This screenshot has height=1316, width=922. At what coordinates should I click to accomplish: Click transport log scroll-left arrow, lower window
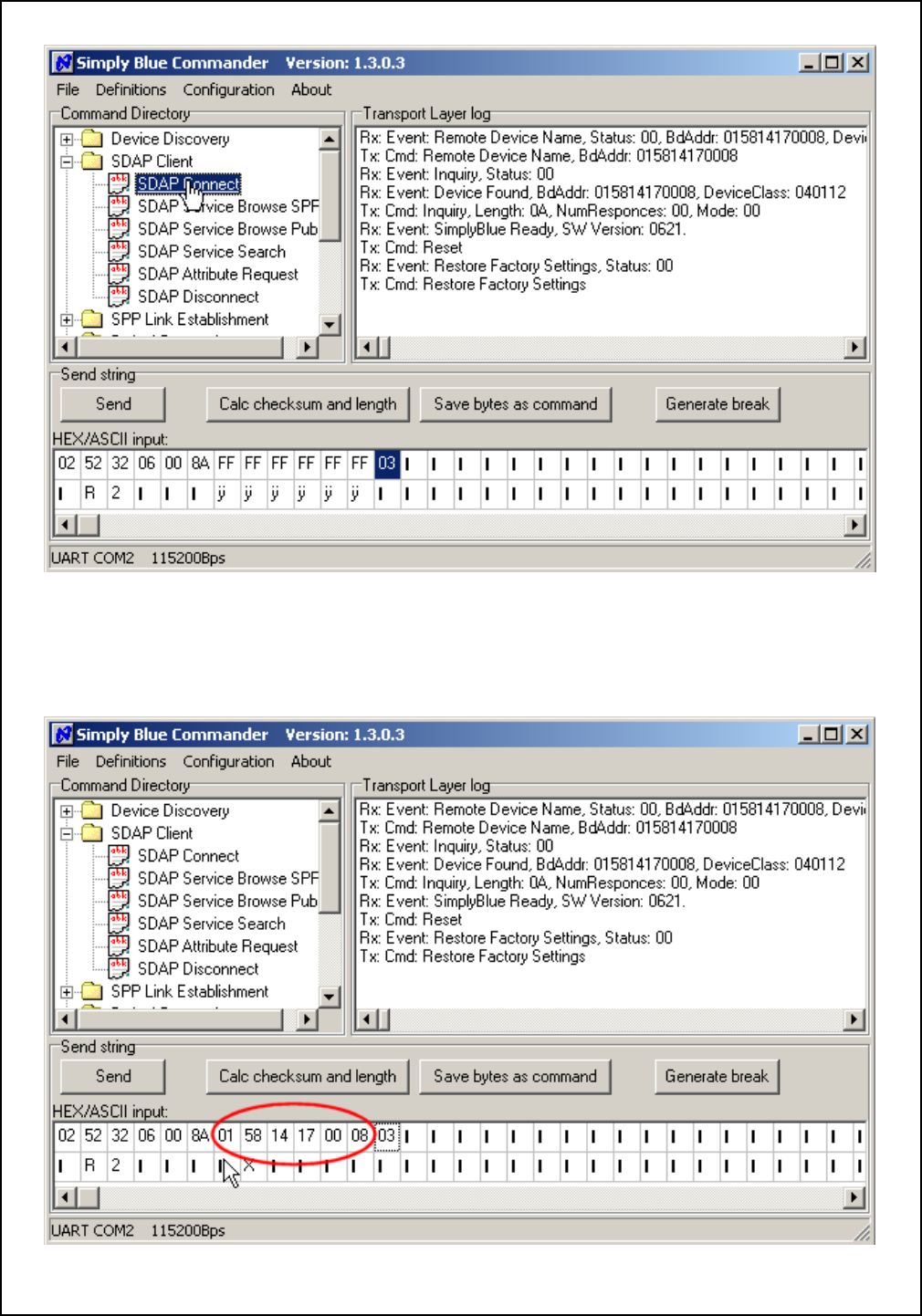(367, 1018)
